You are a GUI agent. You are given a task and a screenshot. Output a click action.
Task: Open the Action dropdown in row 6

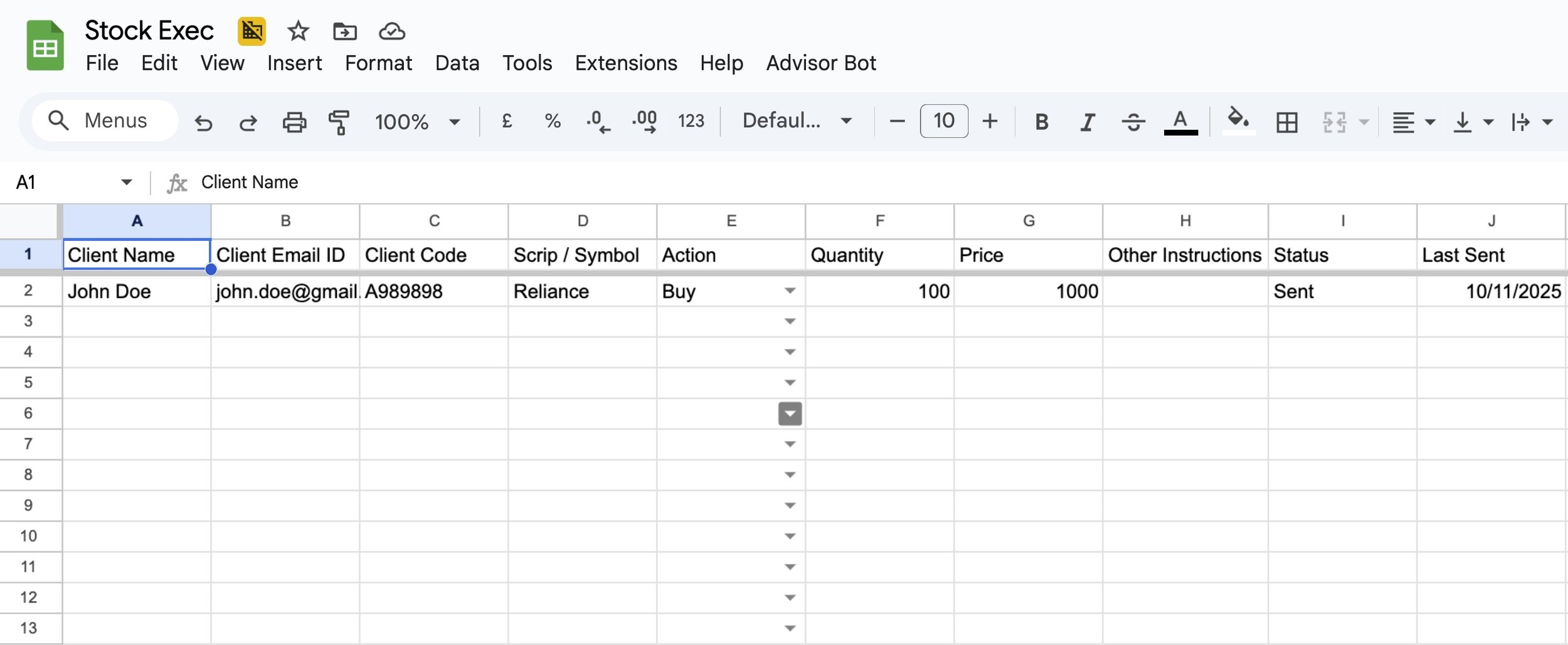790,413
